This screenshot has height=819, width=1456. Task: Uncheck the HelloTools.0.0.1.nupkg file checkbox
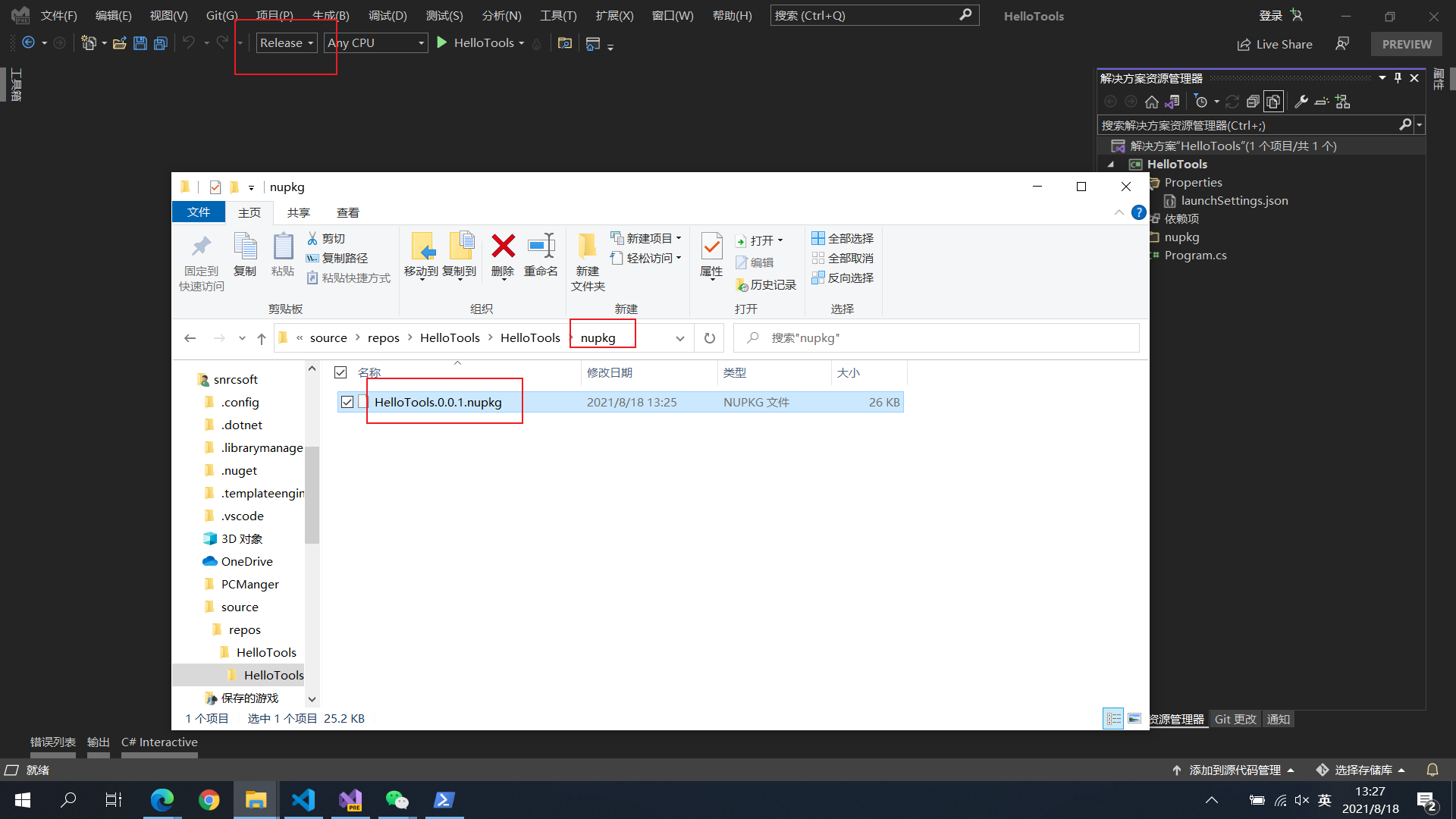pos(347,402)
